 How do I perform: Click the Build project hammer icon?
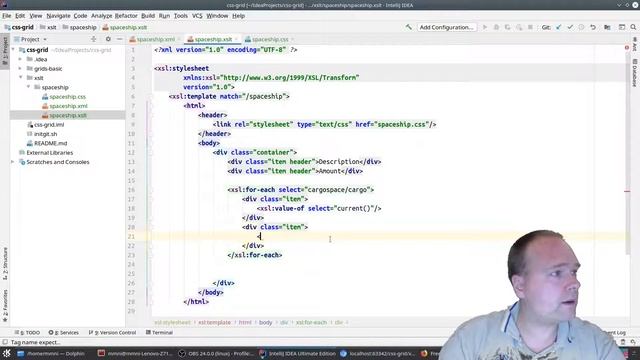408,27
